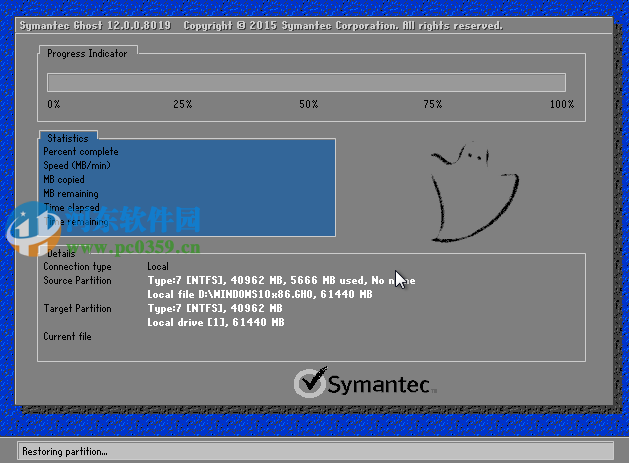Click the Source Partition label
The width and height of the screenshot is (629, 463).
point(77,280)
